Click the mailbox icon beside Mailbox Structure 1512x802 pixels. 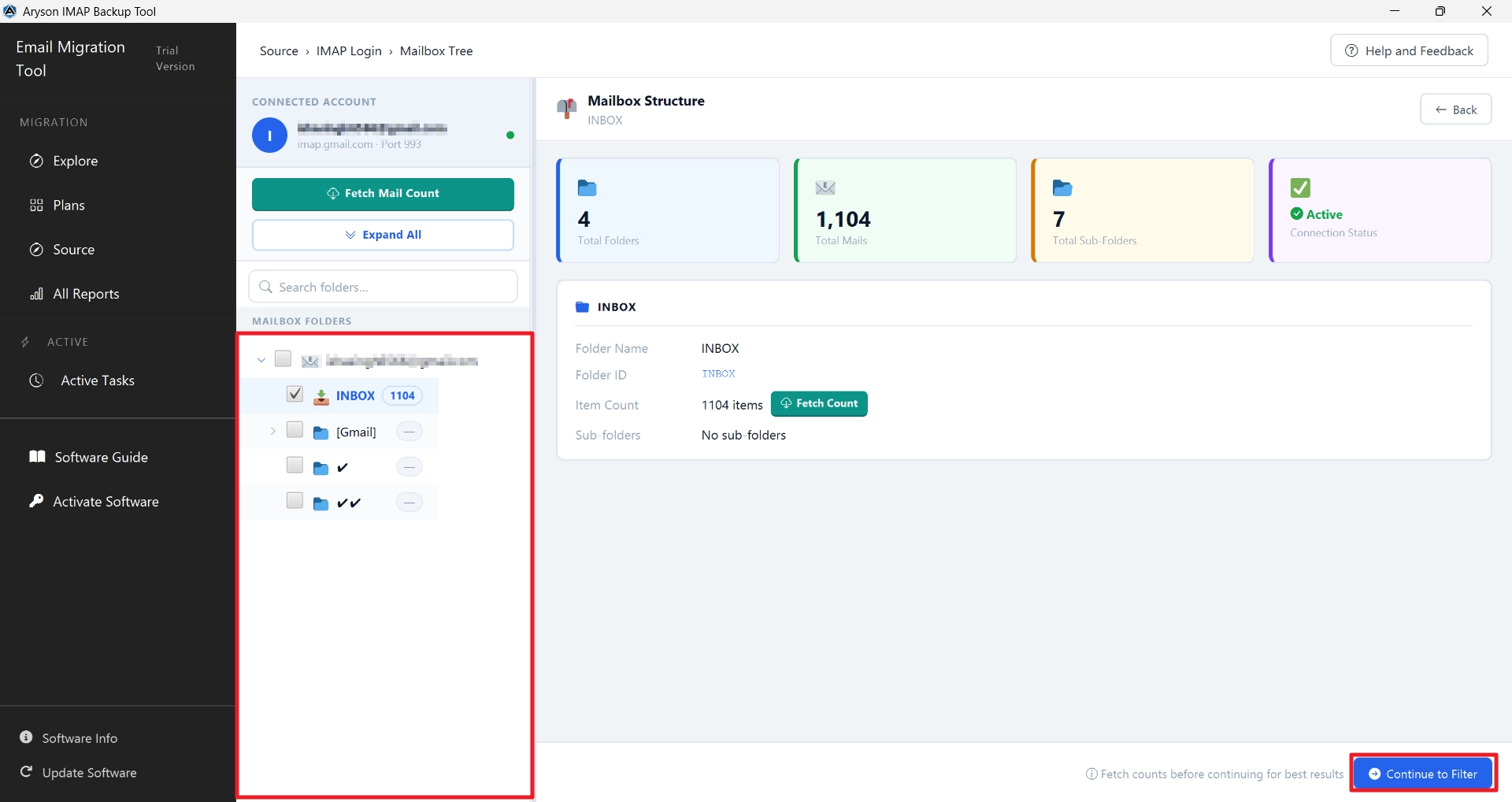pos(567,109)
